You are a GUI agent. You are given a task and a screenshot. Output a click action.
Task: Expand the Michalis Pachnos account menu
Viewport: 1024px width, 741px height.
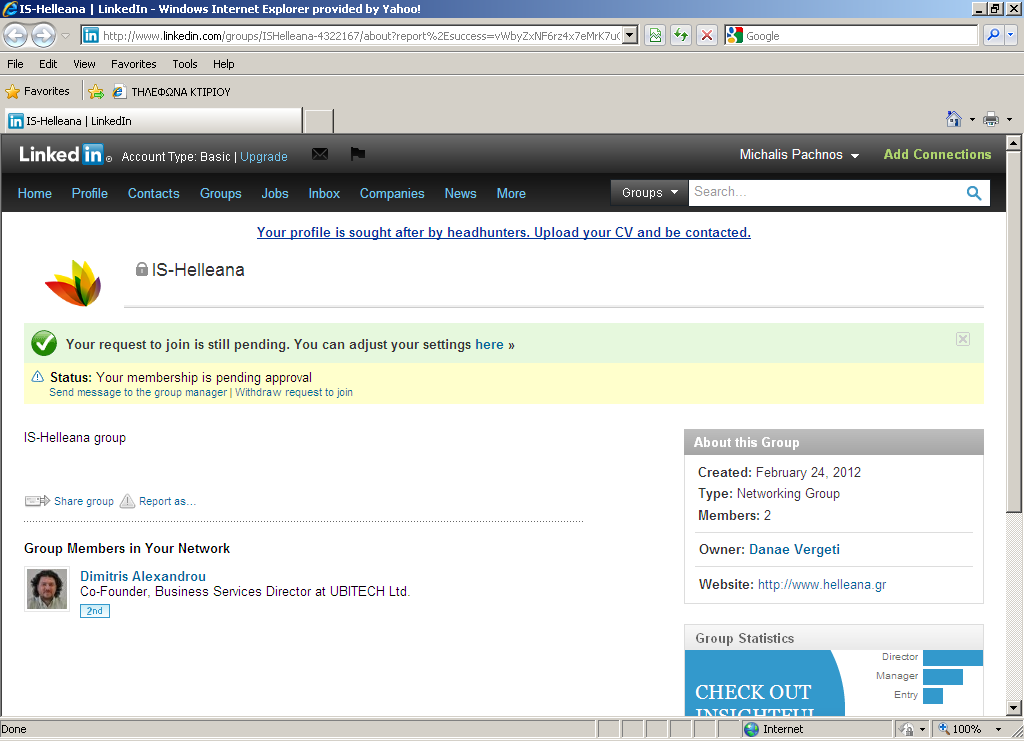(x=799, y=155)
